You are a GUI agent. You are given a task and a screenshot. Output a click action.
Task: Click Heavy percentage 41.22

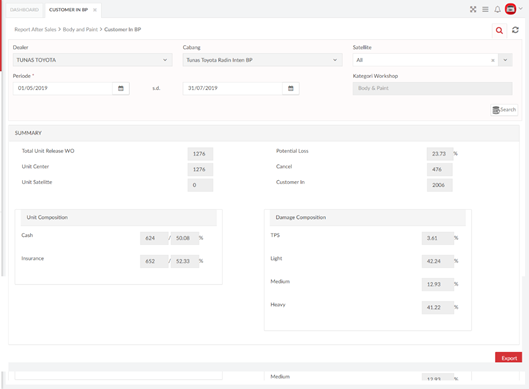coord(438,307)
